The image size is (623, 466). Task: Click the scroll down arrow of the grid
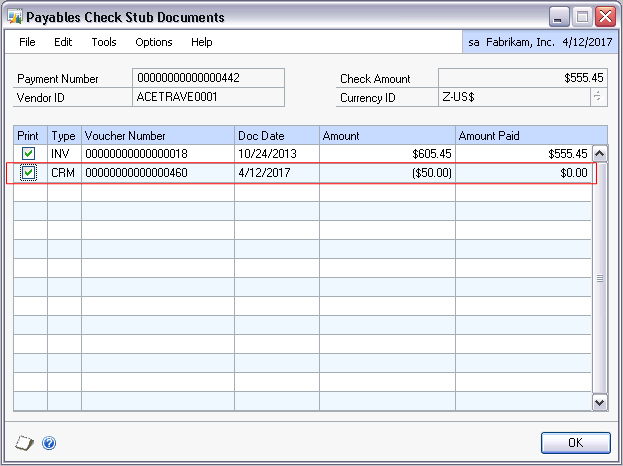600,401
